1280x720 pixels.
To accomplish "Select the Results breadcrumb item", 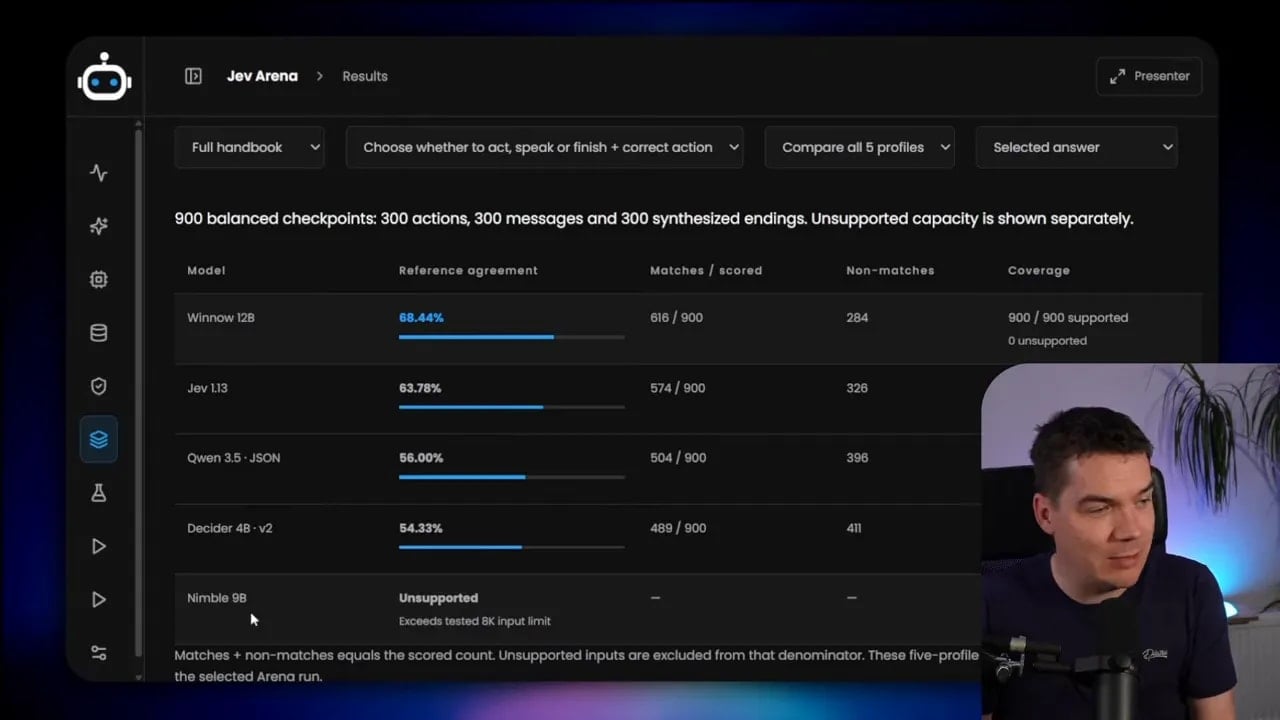I will click(365, 76).
